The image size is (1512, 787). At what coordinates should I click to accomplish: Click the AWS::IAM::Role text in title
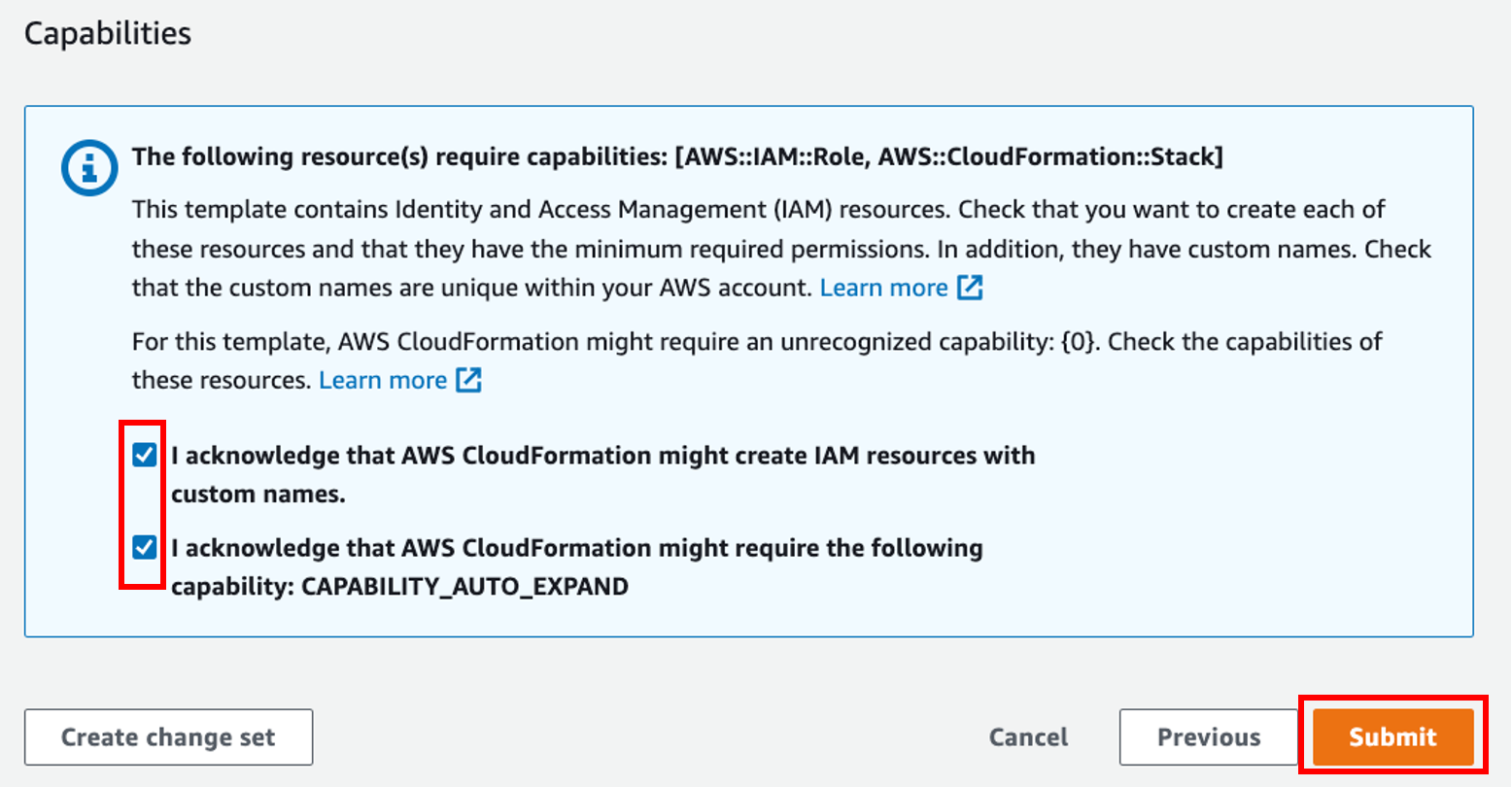pos(772,156)
